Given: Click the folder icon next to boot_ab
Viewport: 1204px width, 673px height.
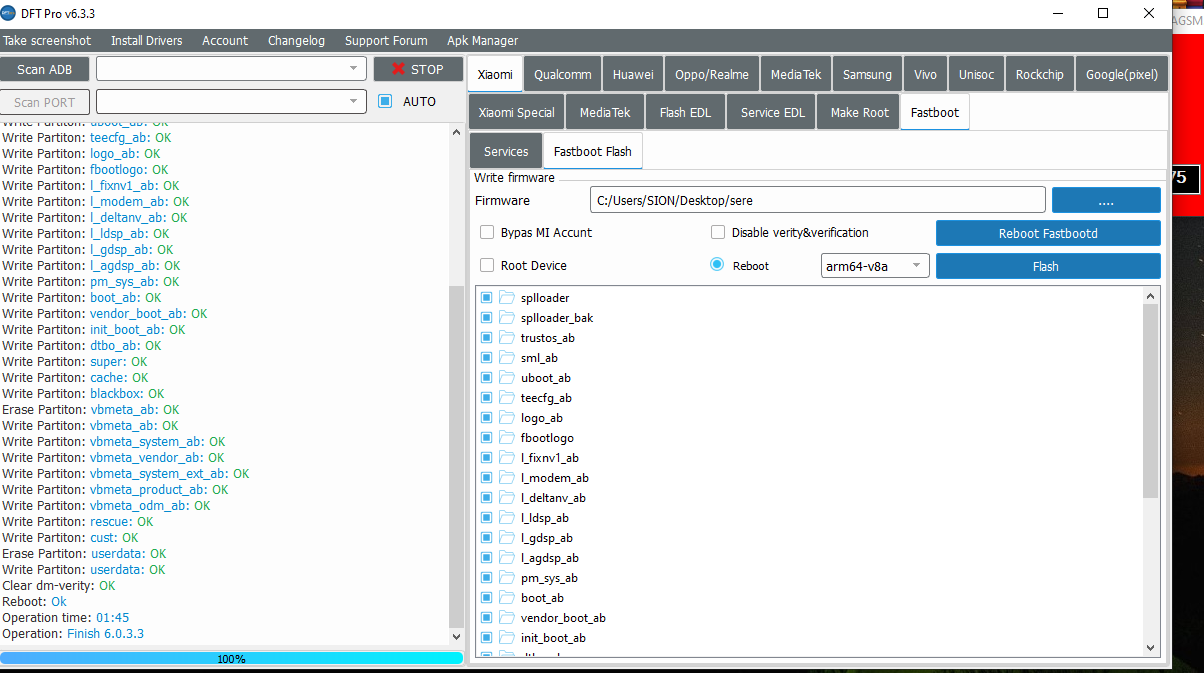Looking at the screenshot, I should click(506, 598).
